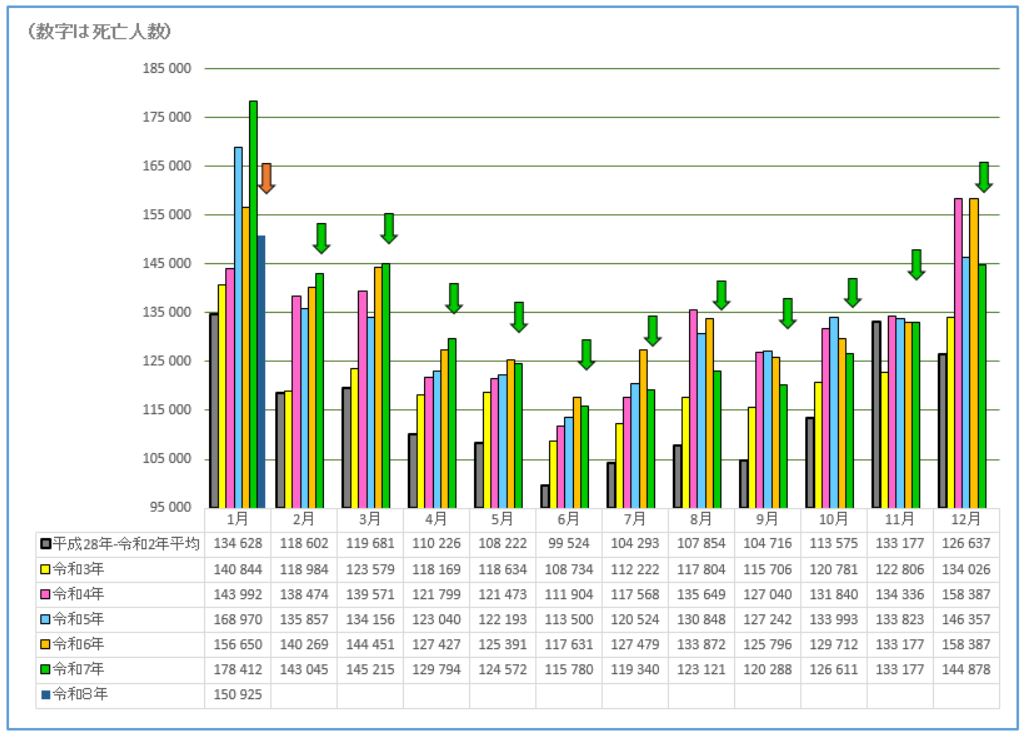
Task: Select the green arrow above February bars
Action: [x=321, y=238]
